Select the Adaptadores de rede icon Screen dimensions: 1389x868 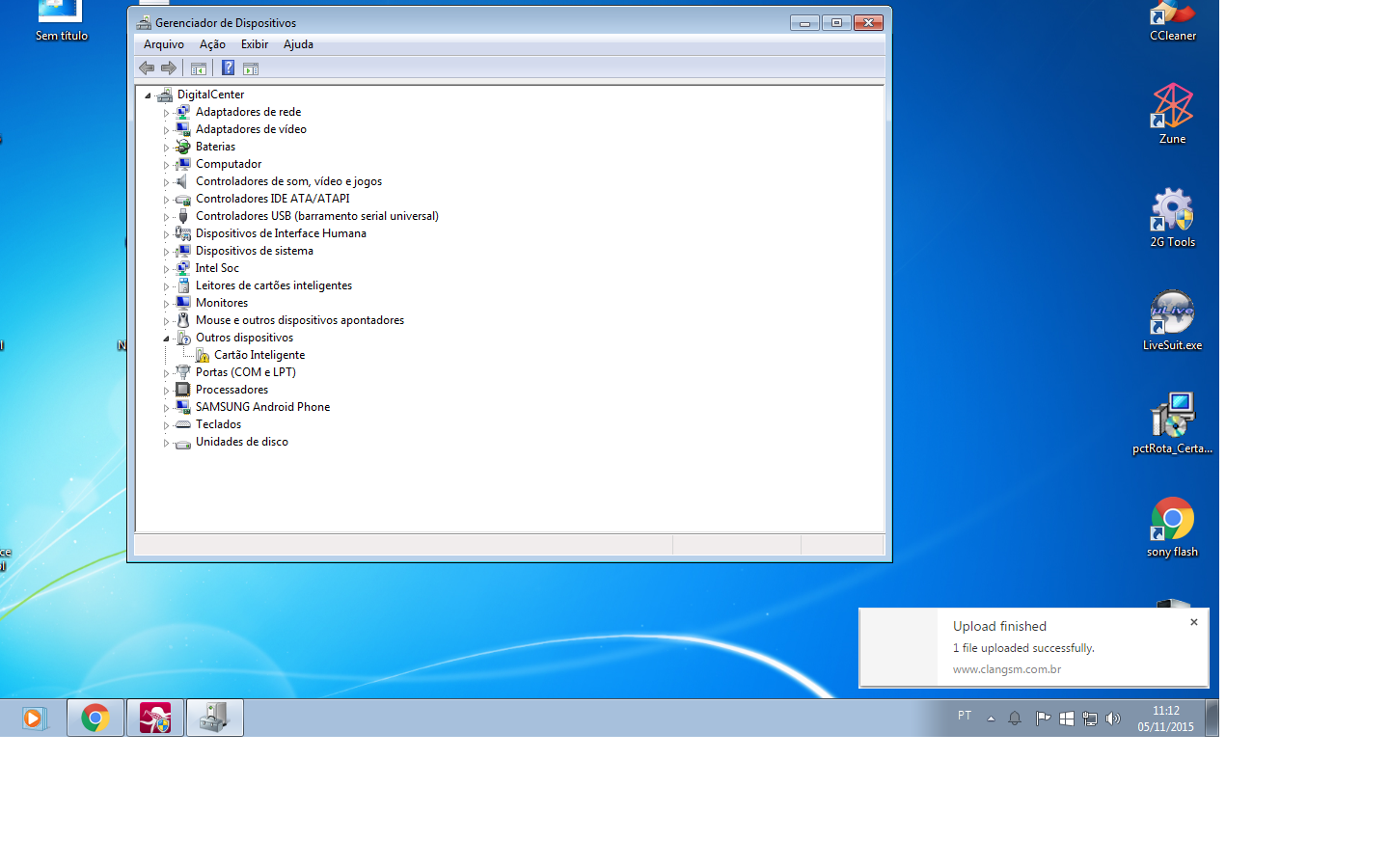[183, 112]
